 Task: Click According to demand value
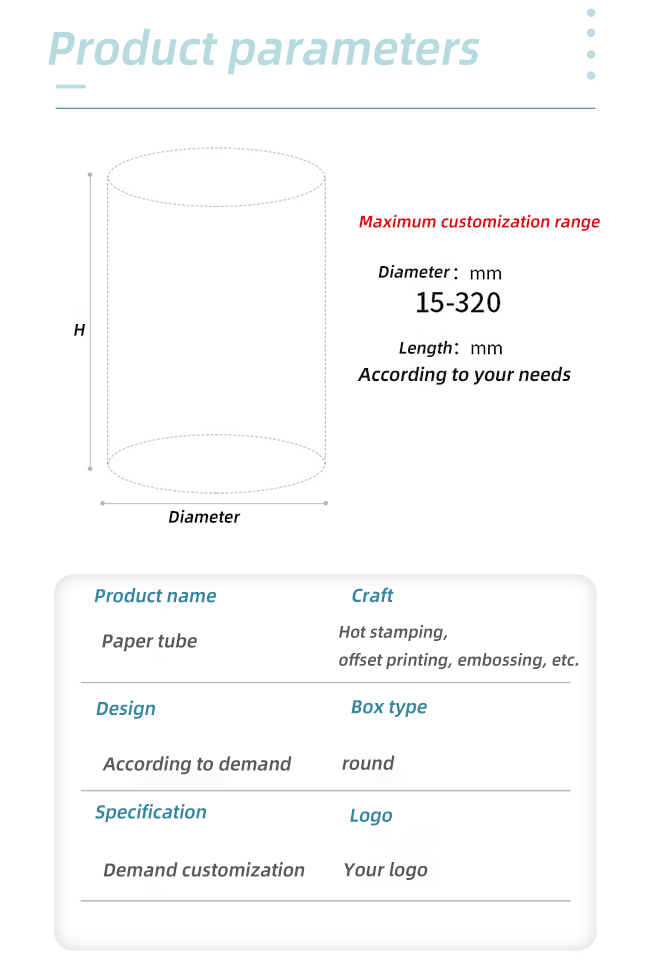point(197,763)
